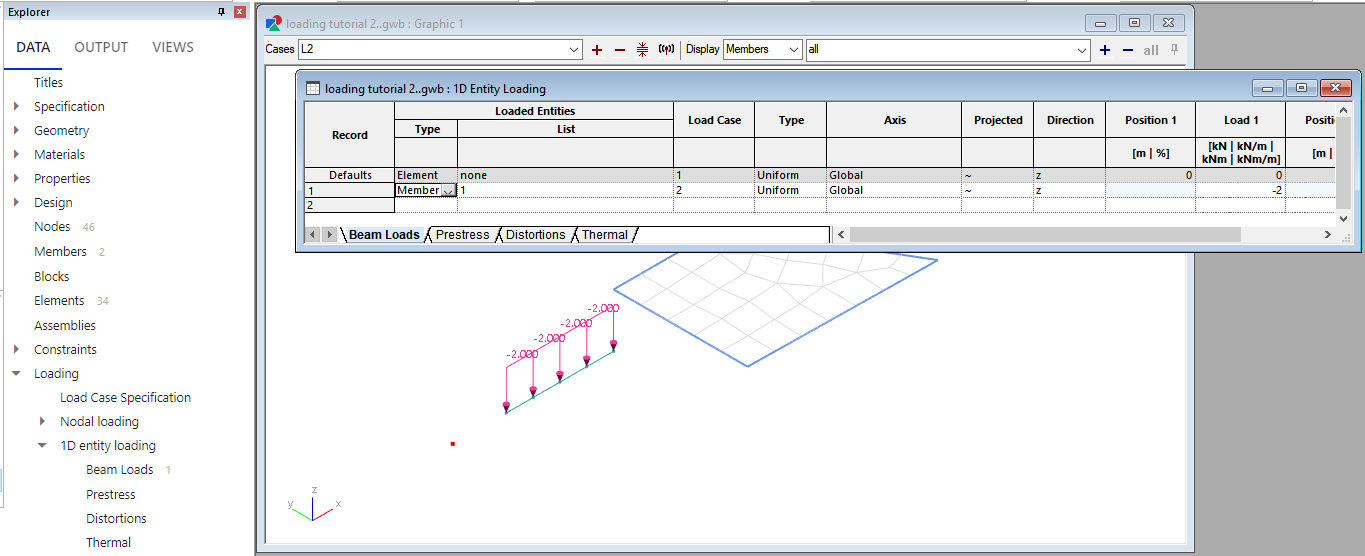Click the Axis column header

coord(894,120)
